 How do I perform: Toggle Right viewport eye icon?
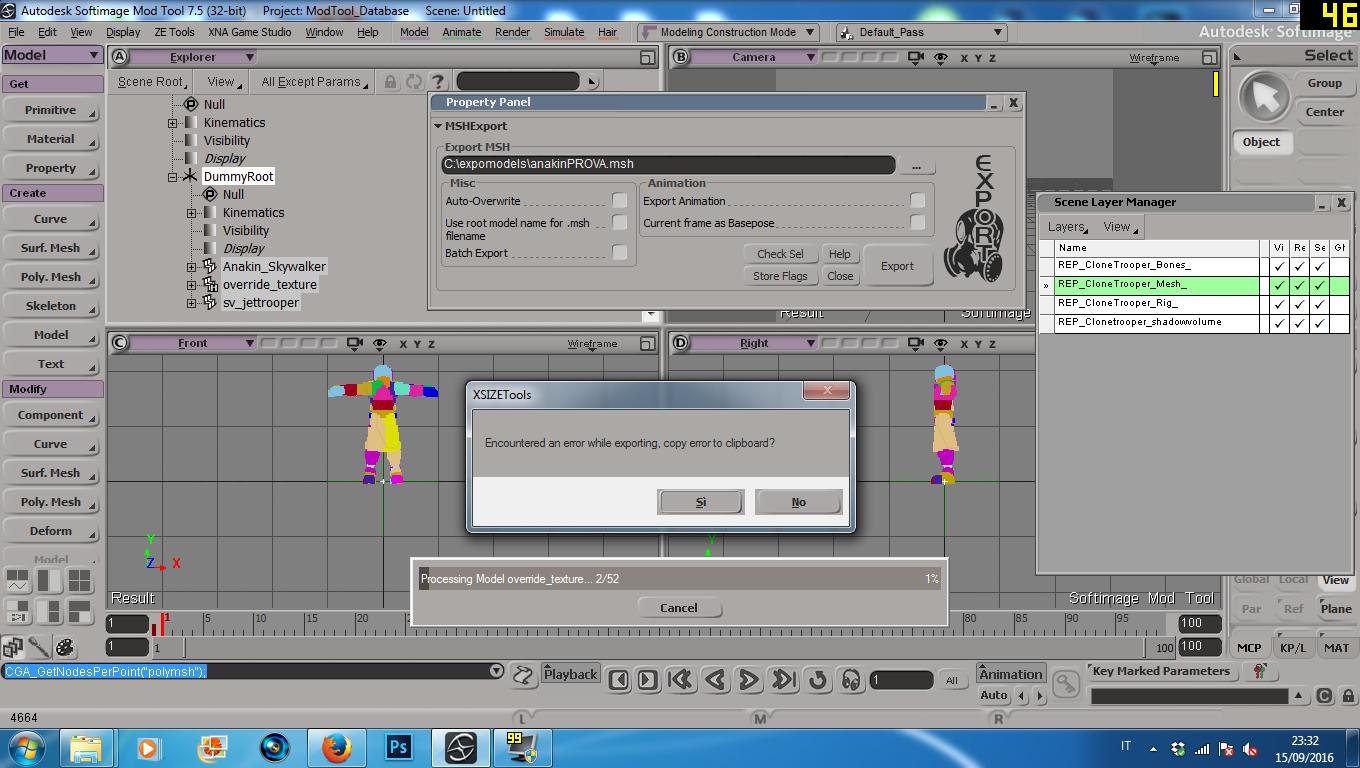click(x=941, y=343)
